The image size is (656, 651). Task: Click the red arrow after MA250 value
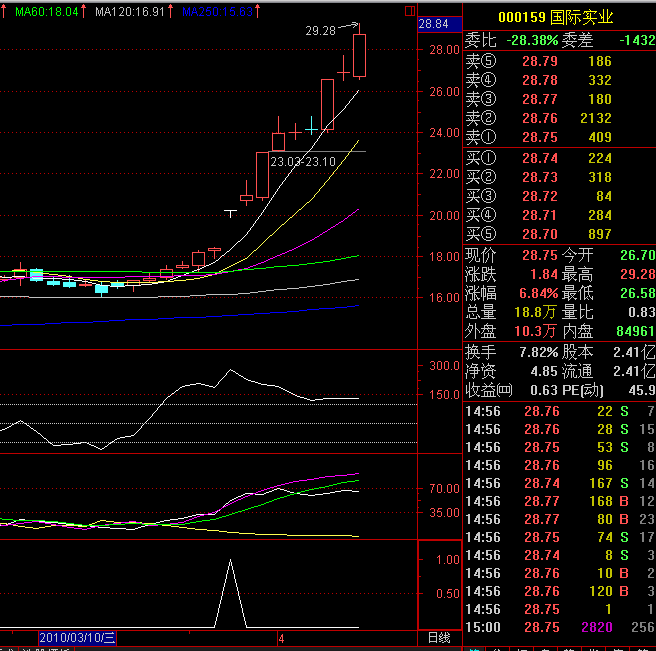(x=259, y=11)
